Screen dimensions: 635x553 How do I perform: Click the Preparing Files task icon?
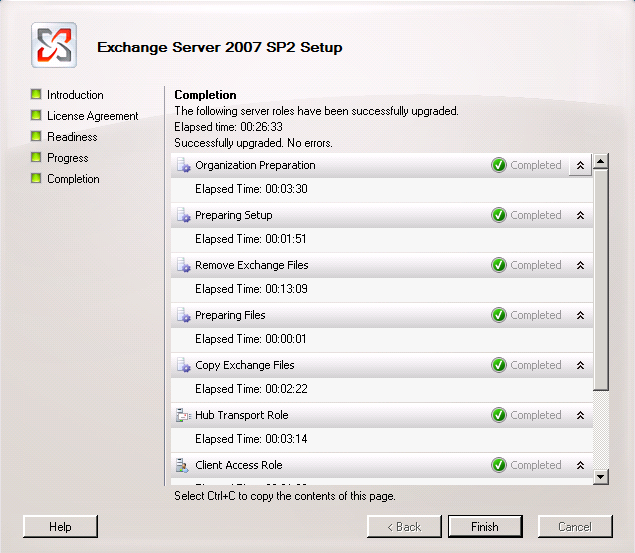click(183, 315)
